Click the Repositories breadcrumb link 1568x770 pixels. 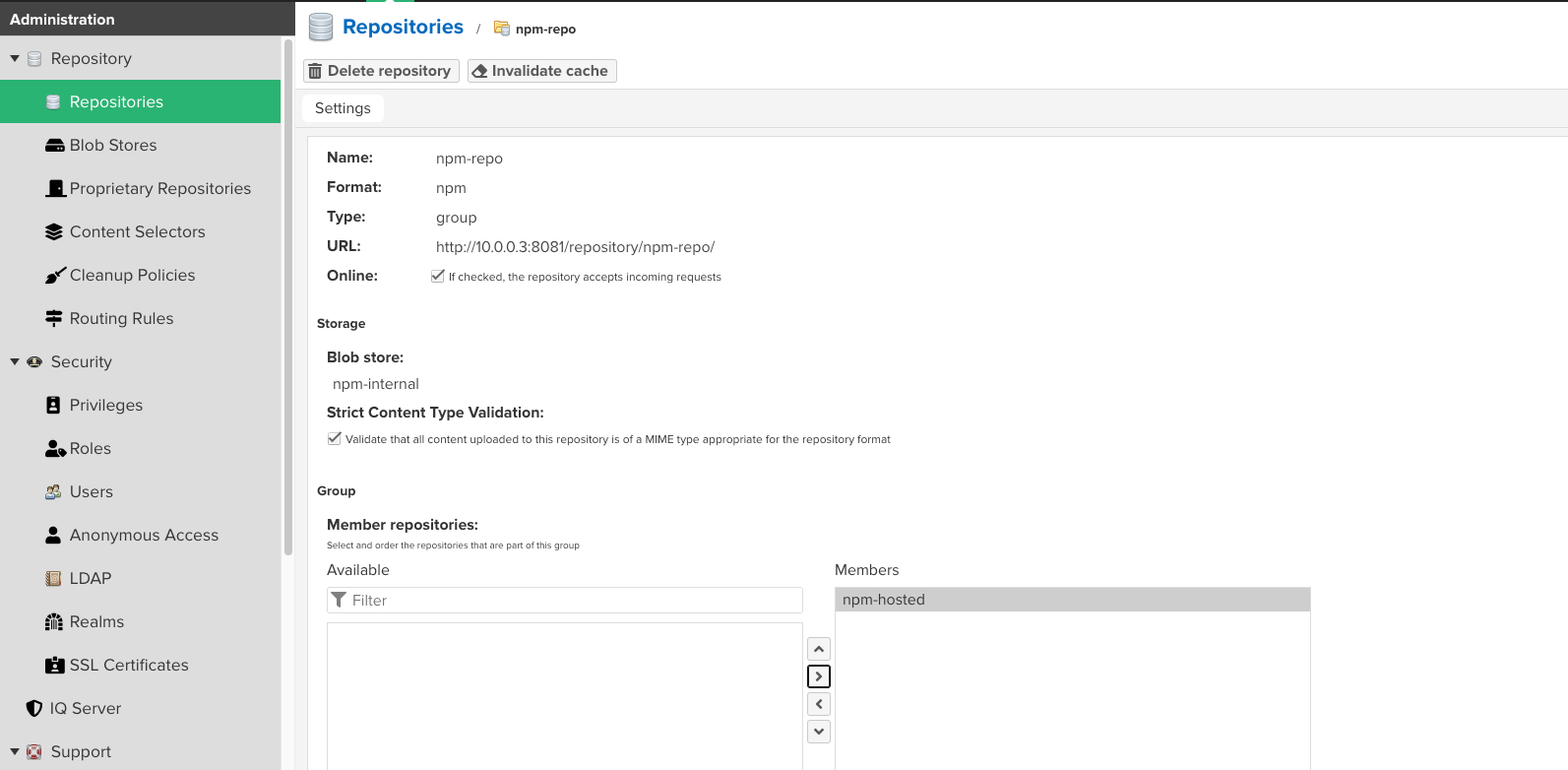point(403,28)
